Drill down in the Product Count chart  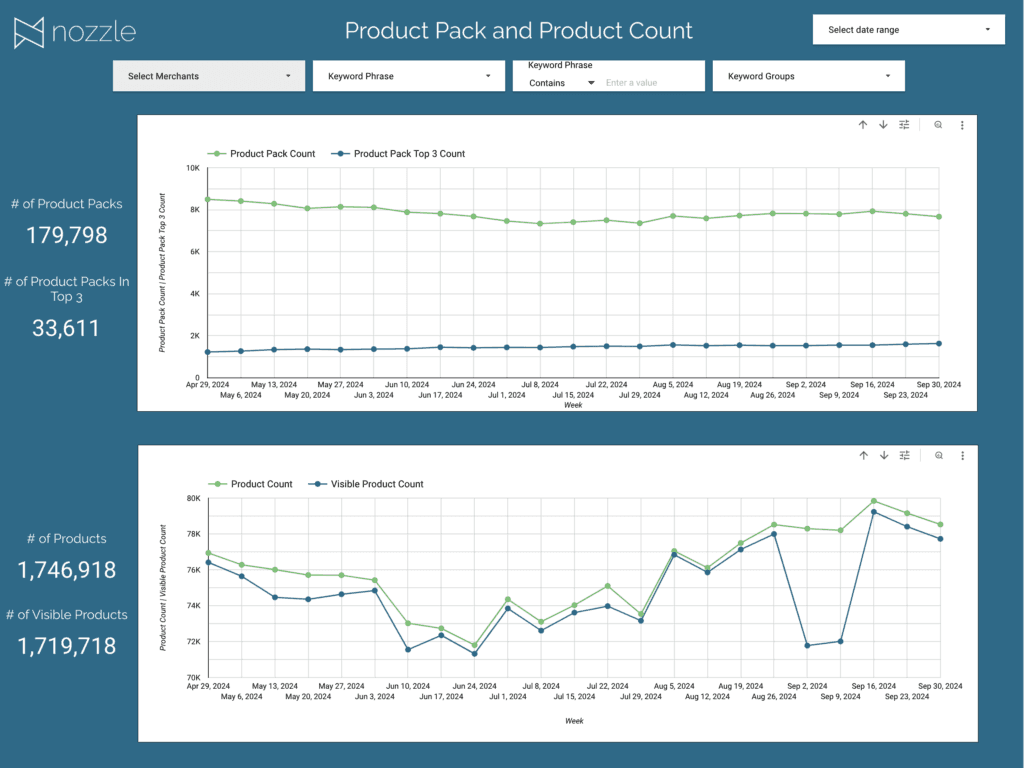tap(884, 455)
